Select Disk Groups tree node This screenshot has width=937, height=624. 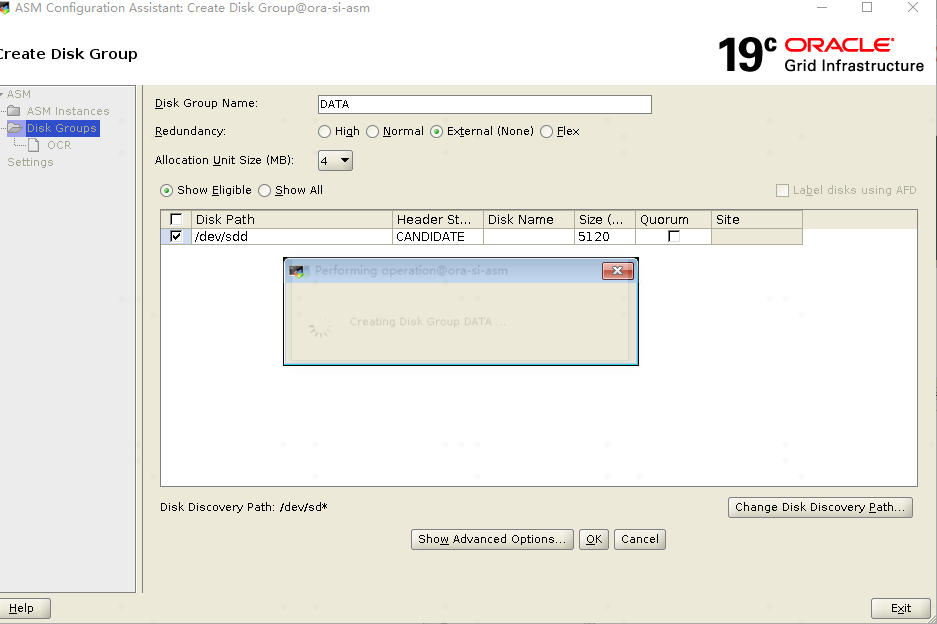click(x=62, y=128)
